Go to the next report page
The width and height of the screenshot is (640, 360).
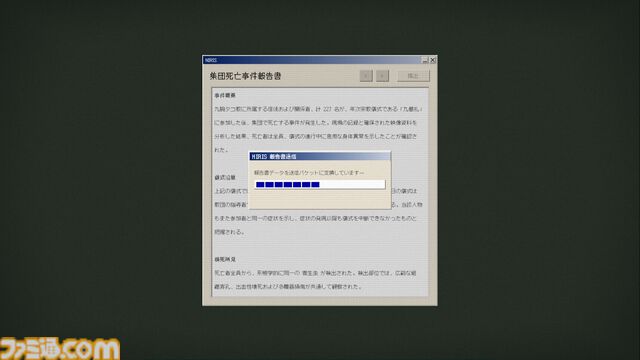click(382, 76)
